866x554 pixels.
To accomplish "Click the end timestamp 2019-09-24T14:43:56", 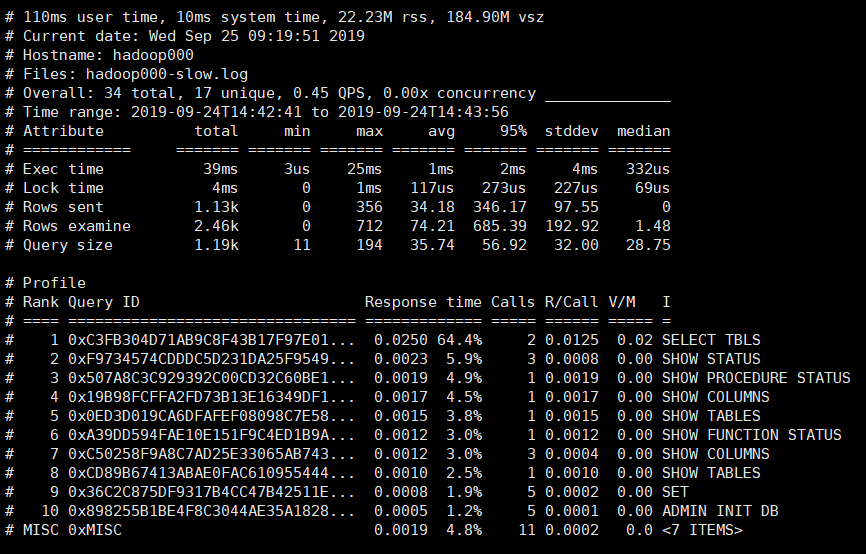I will coord(423,112).
